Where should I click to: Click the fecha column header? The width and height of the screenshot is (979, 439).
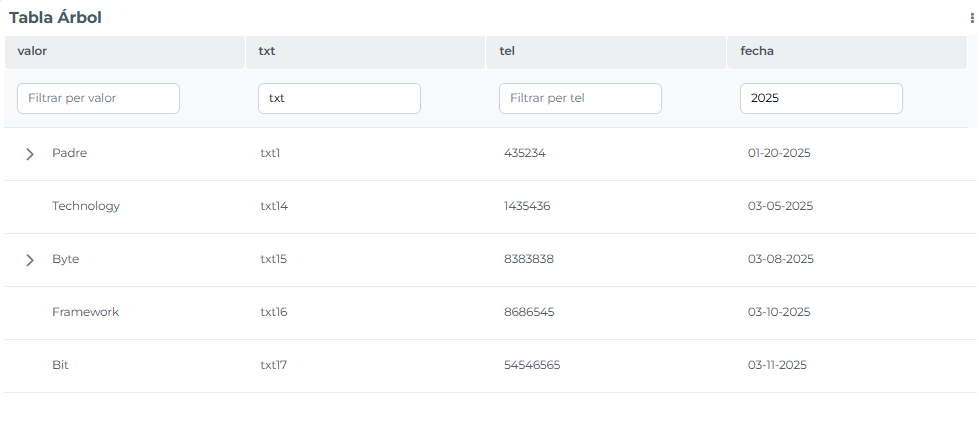[x=847, y=51]
